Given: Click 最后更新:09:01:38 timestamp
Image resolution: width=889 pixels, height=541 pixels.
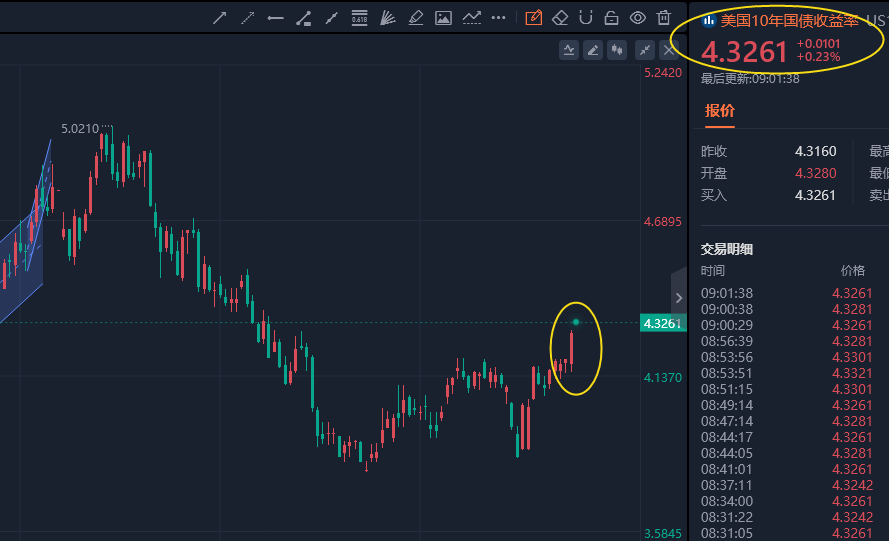Looking at the screenshot, I should tap(750, 79).
